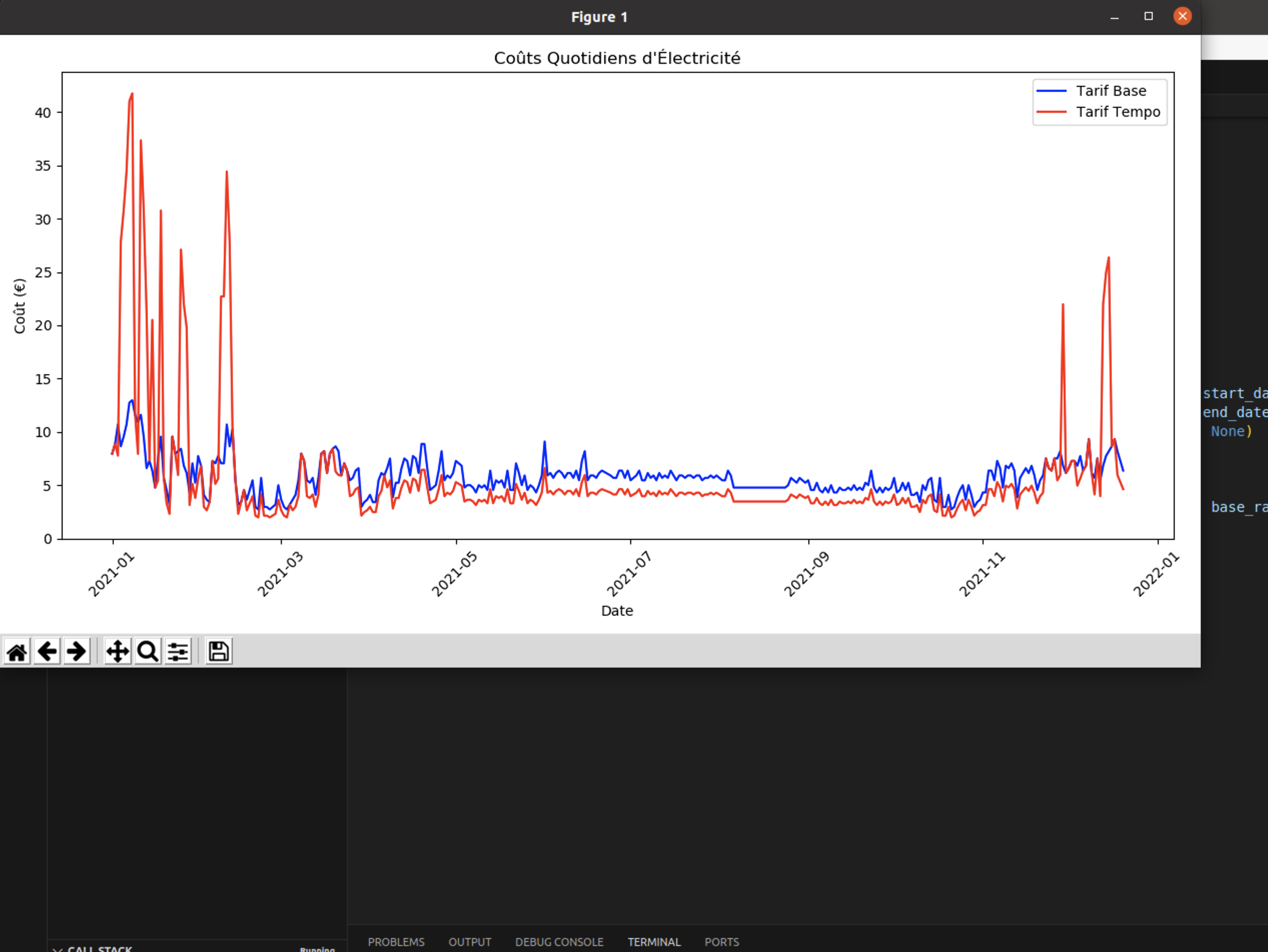Maximize the Figure 1 window
Screen dimensions: 1268x952
click(x=1148, y=16)
